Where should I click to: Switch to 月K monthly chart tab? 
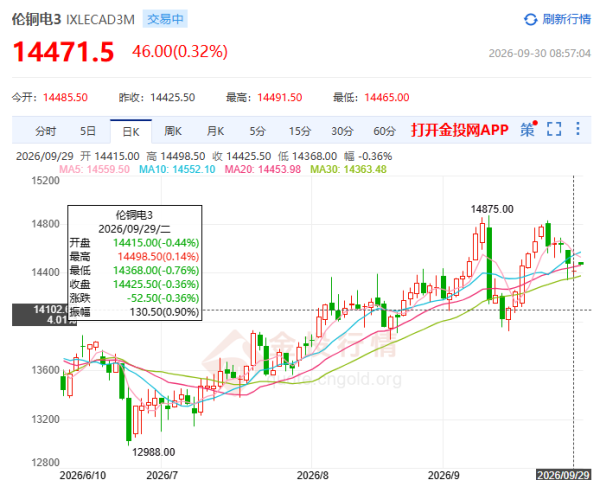pos(215,131)
